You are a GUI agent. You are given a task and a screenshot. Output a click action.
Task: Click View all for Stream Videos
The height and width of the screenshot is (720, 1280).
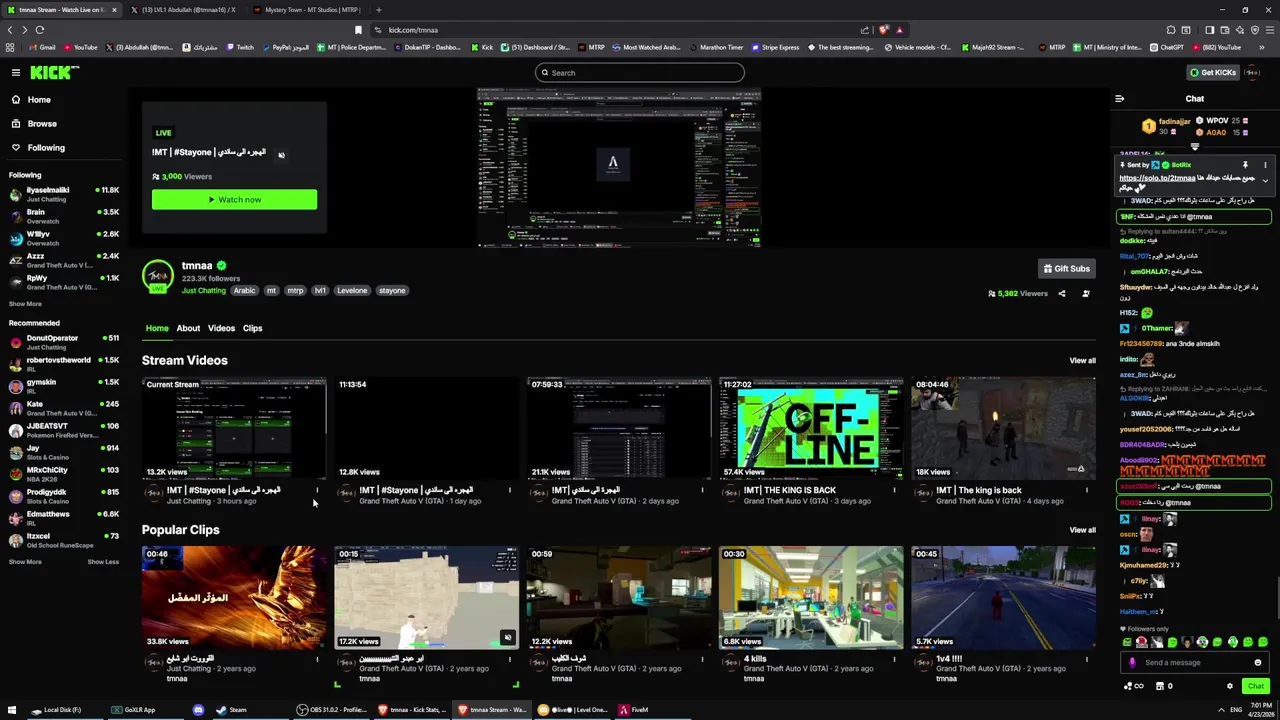[1082, 360]
